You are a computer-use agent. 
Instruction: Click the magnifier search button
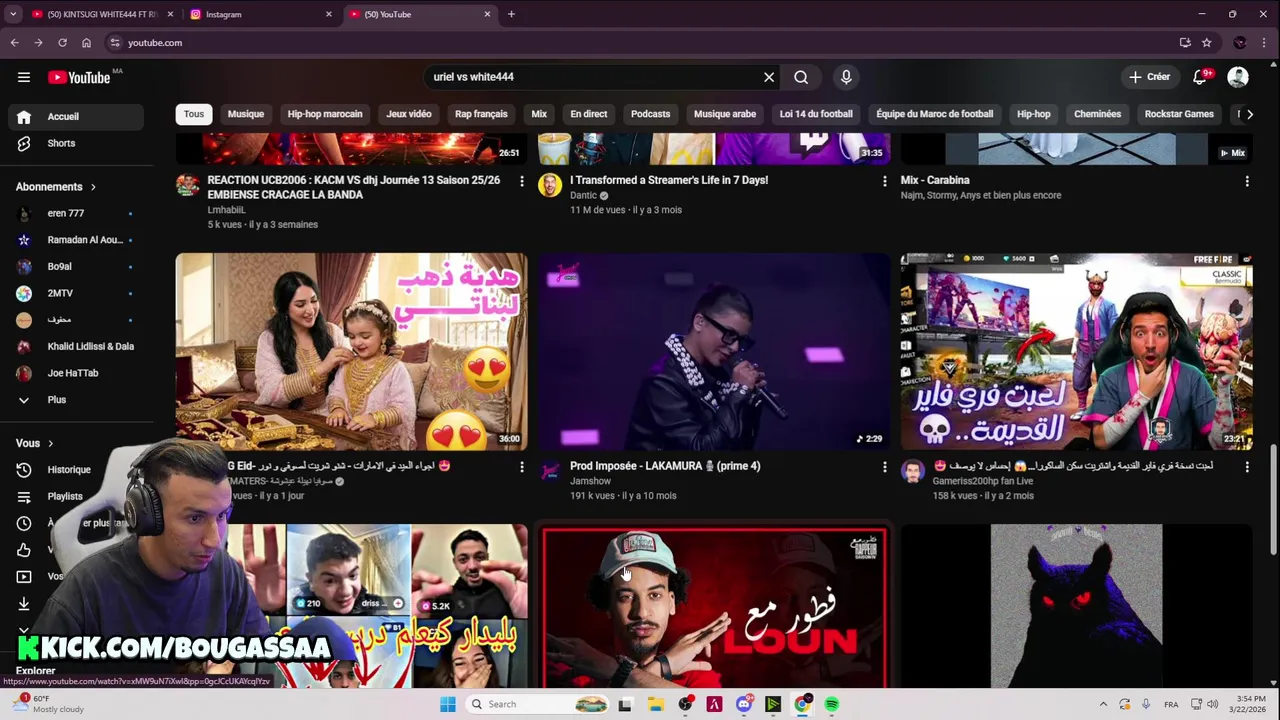801,77
